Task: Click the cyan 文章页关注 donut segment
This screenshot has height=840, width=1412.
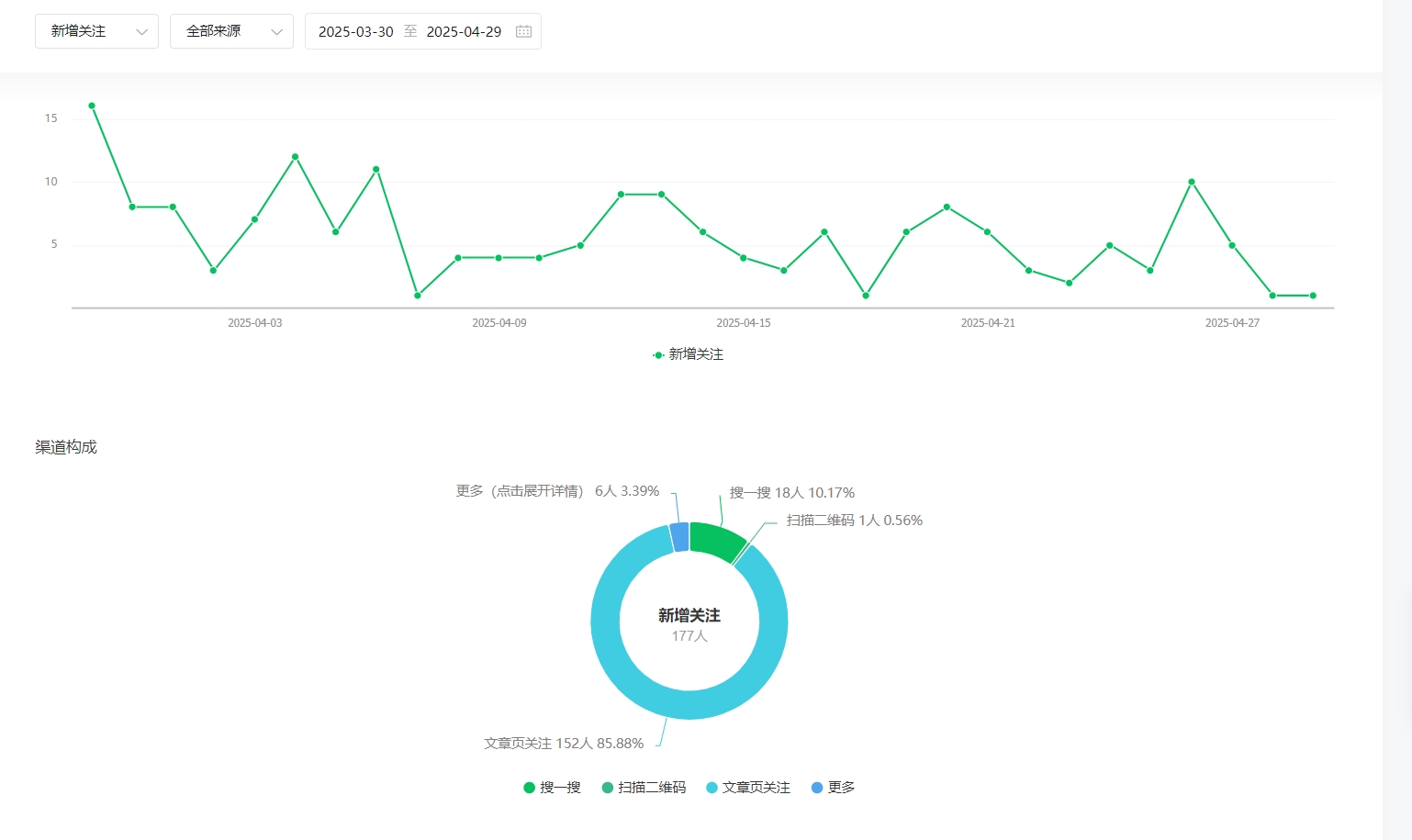Action: click(689, 704)
